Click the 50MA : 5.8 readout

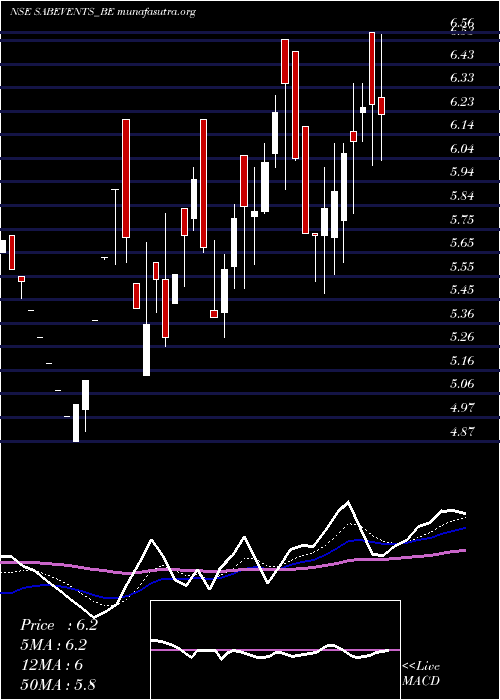pos(58,684)
